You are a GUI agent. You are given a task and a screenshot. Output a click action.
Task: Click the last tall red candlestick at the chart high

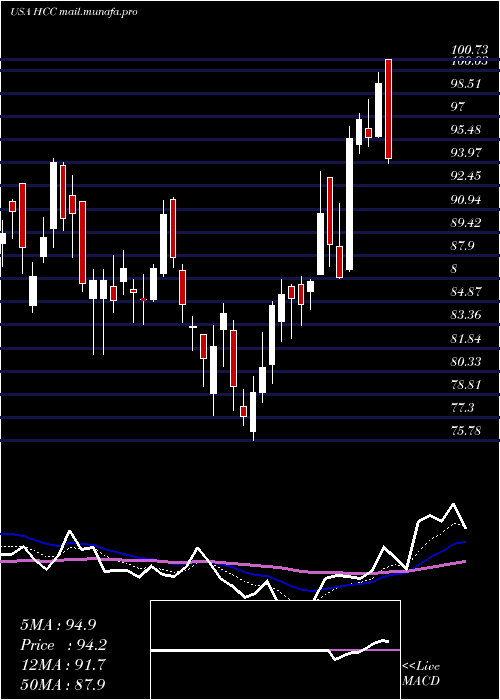tap(388, 109)
